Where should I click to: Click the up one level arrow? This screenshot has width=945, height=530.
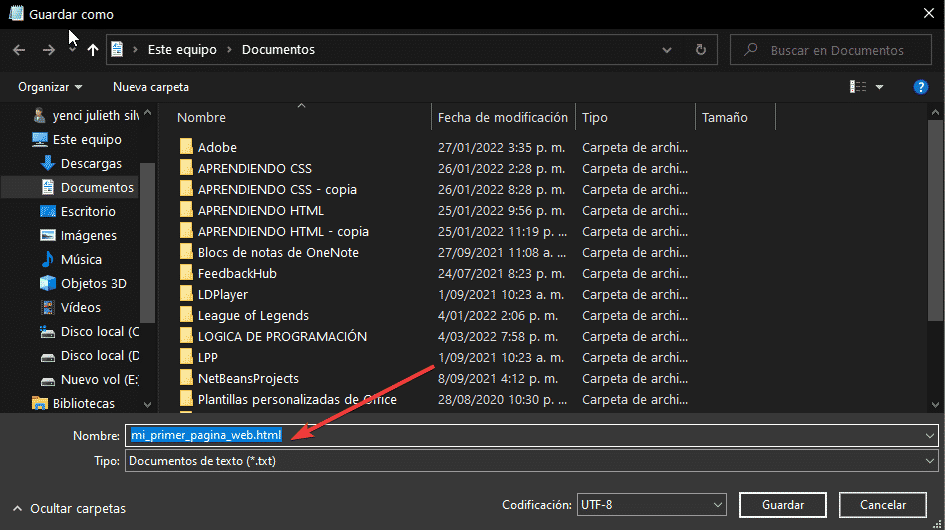tap(93, 49)
